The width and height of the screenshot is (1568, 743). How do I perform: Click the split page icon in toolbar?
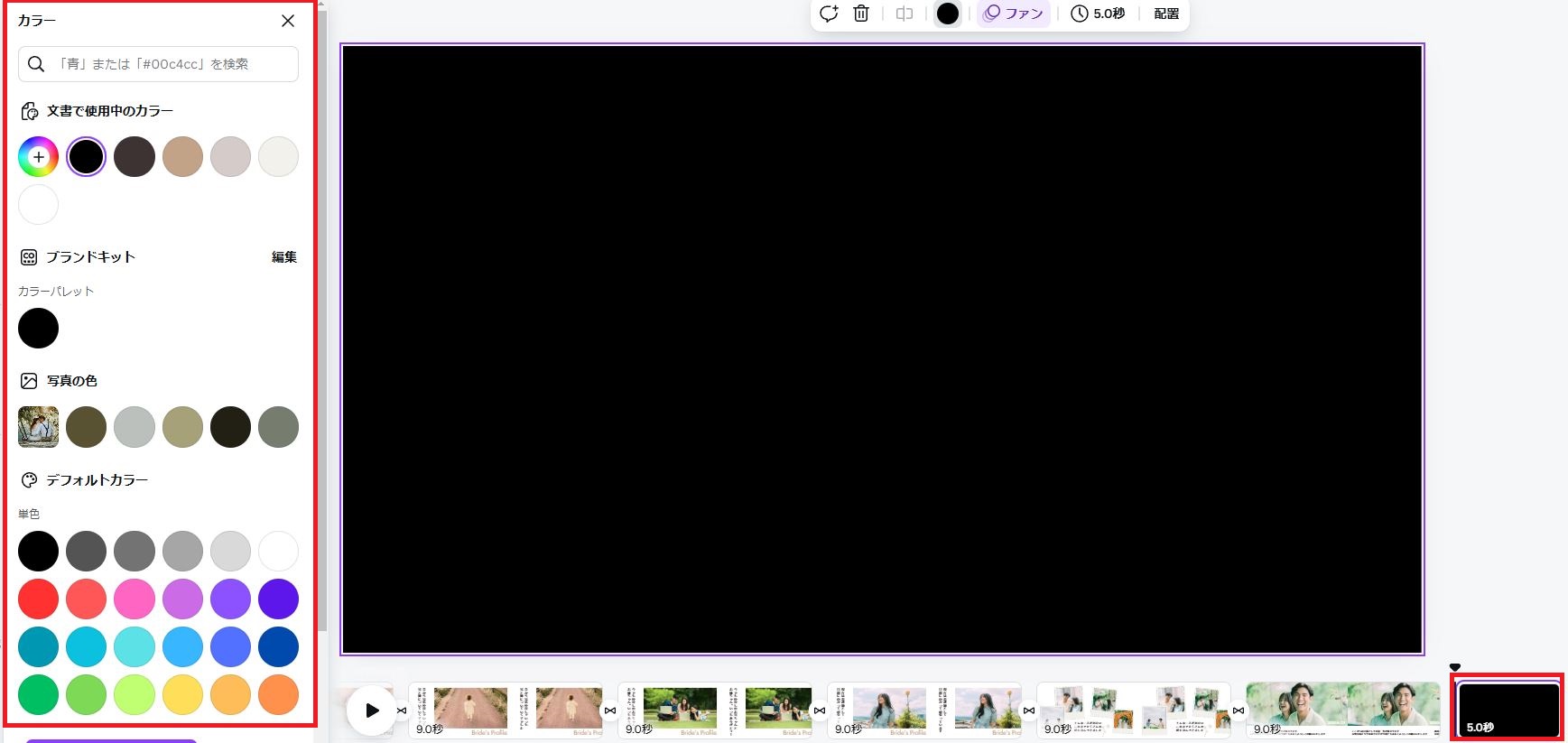[x=904, y=14]
